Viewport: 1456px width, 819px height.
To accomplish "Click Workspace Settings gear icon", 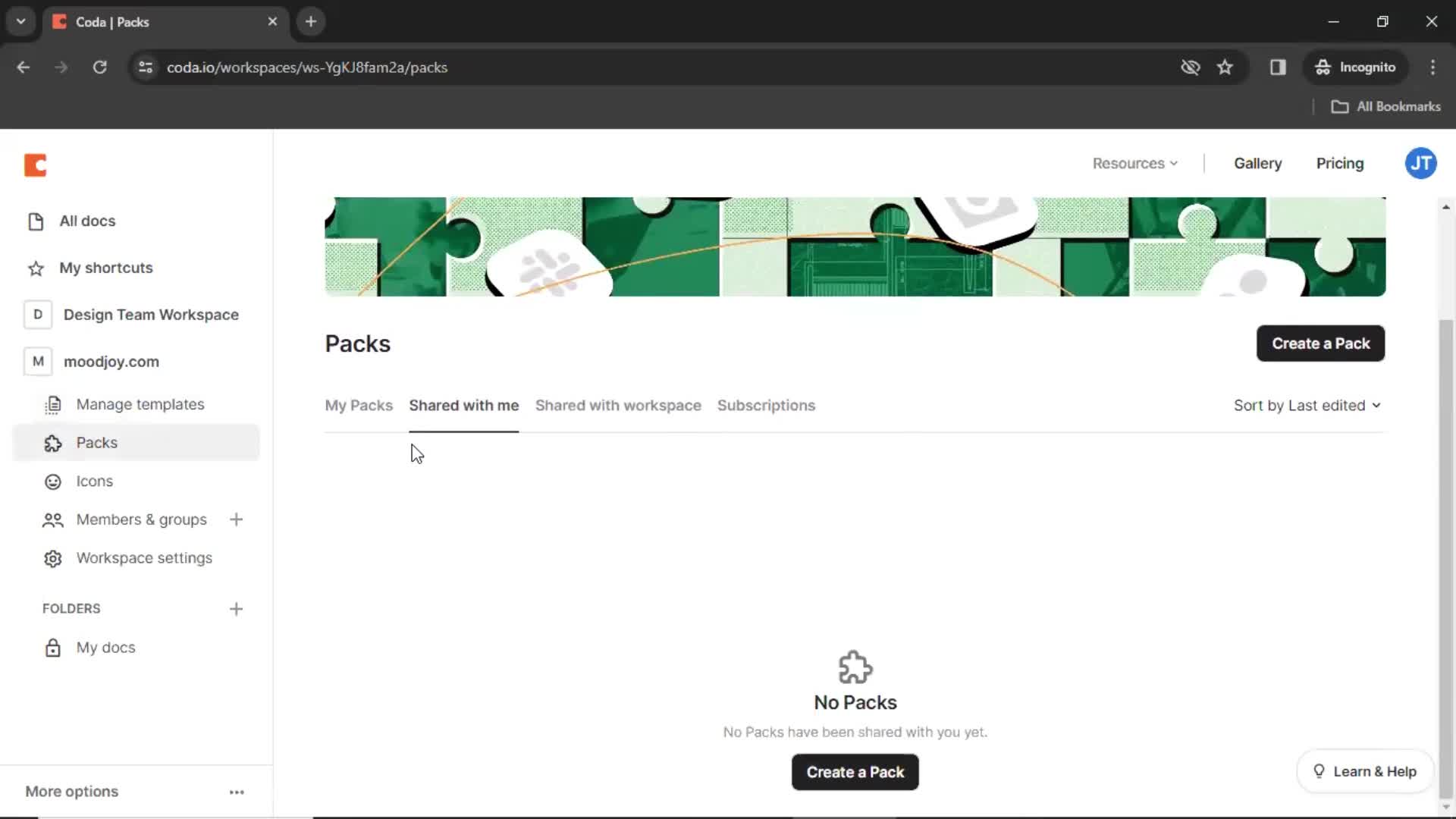I will [x=53, y=558].
